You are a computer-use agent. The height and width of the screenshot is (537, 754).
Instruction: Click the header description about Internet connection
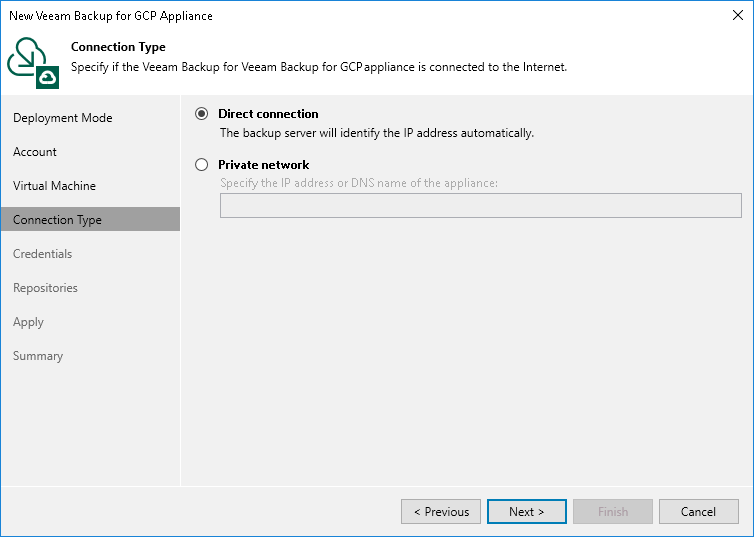[x=319, y=67]
